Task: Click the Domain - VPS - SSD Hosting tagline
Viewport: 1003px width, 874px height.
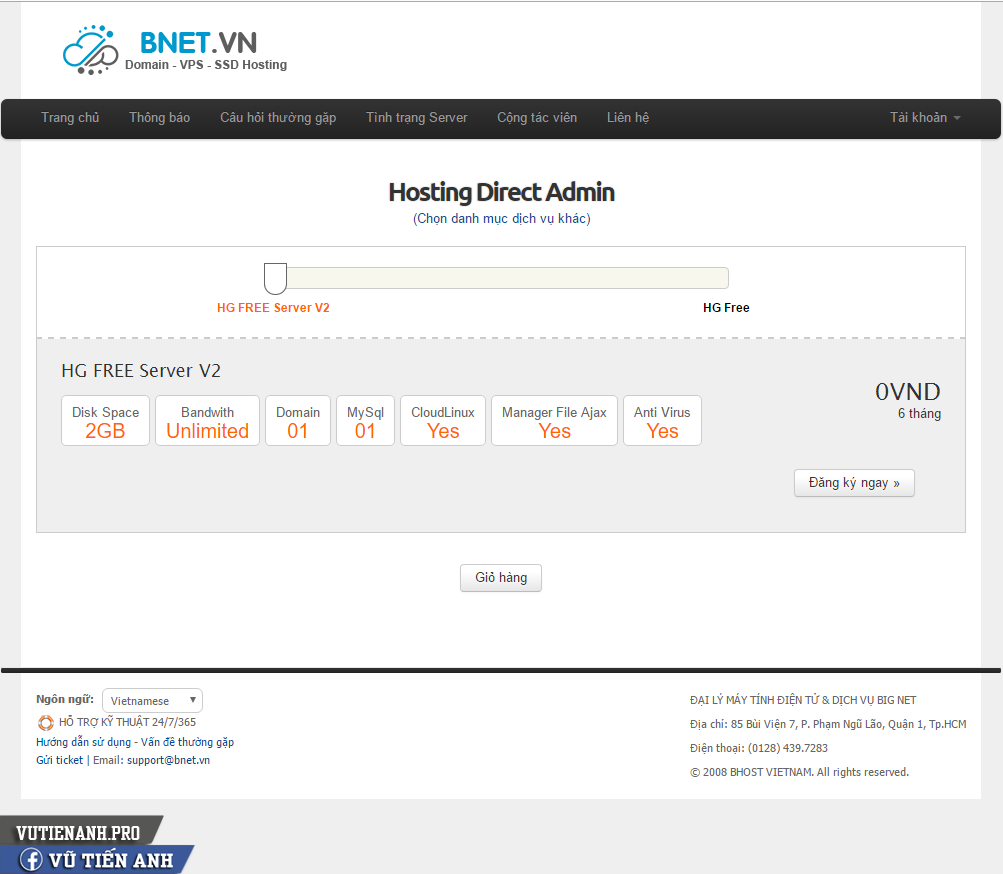Action: click(206, 65)
